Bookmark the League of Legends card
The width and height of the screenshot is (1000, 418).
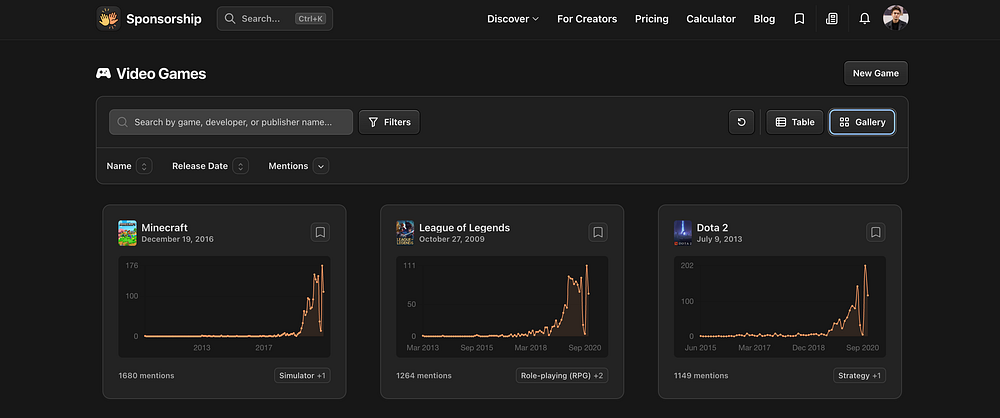pos(598,232)
